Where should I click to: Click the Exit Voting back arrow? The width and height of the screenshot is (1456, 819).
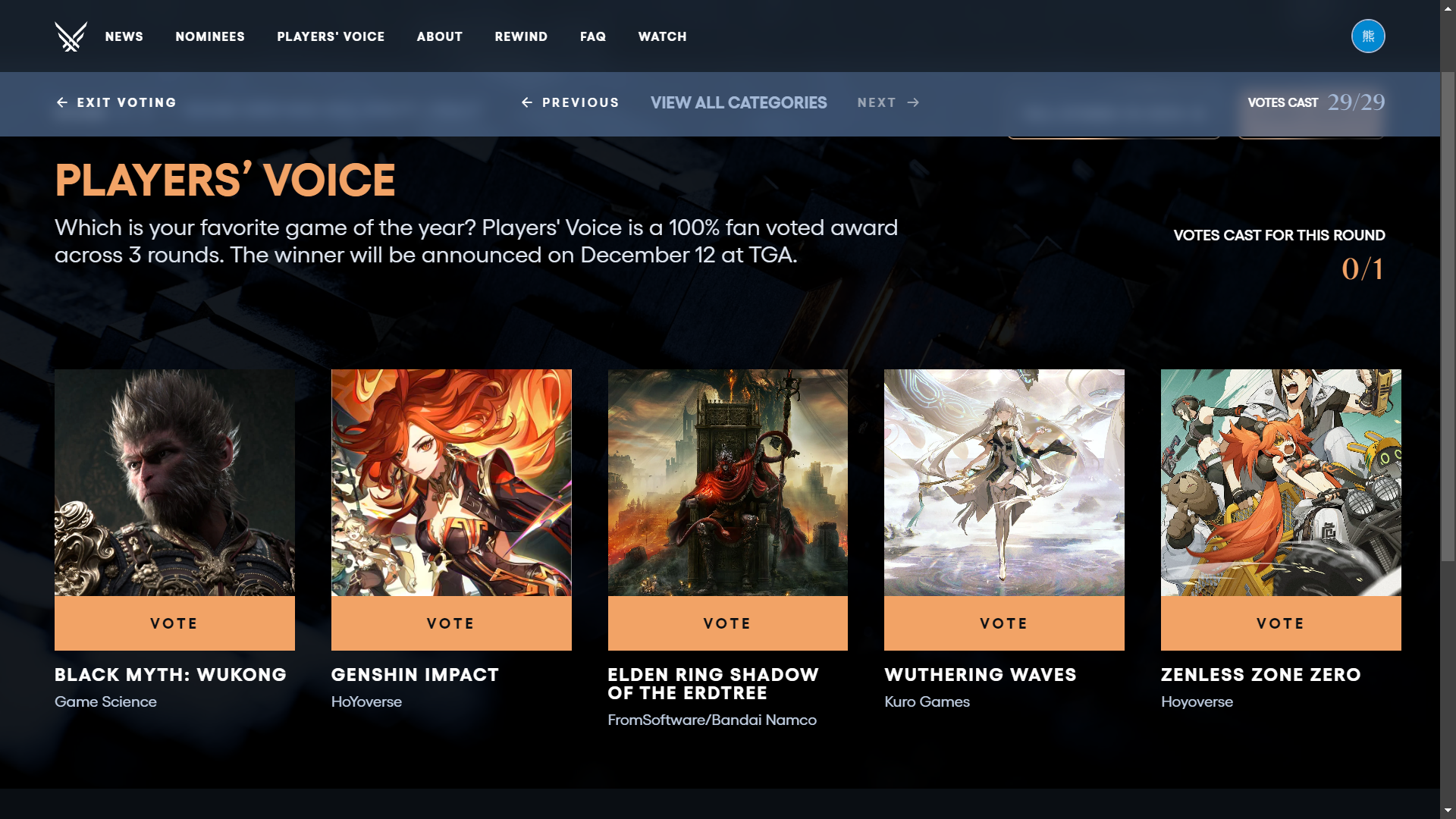pyautogui.click(x=62, y=102)
